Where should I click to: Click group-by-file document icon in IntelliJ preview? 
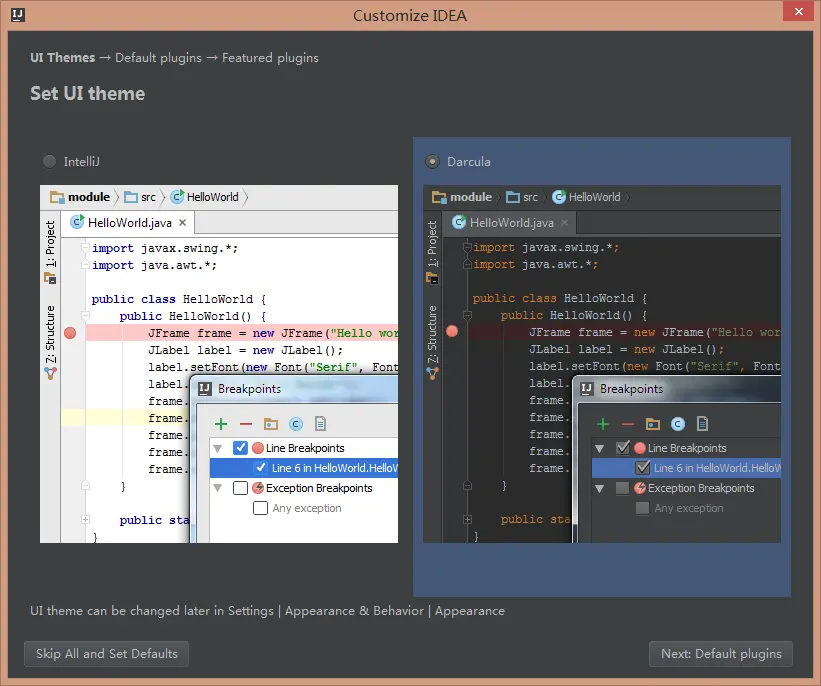320,424
